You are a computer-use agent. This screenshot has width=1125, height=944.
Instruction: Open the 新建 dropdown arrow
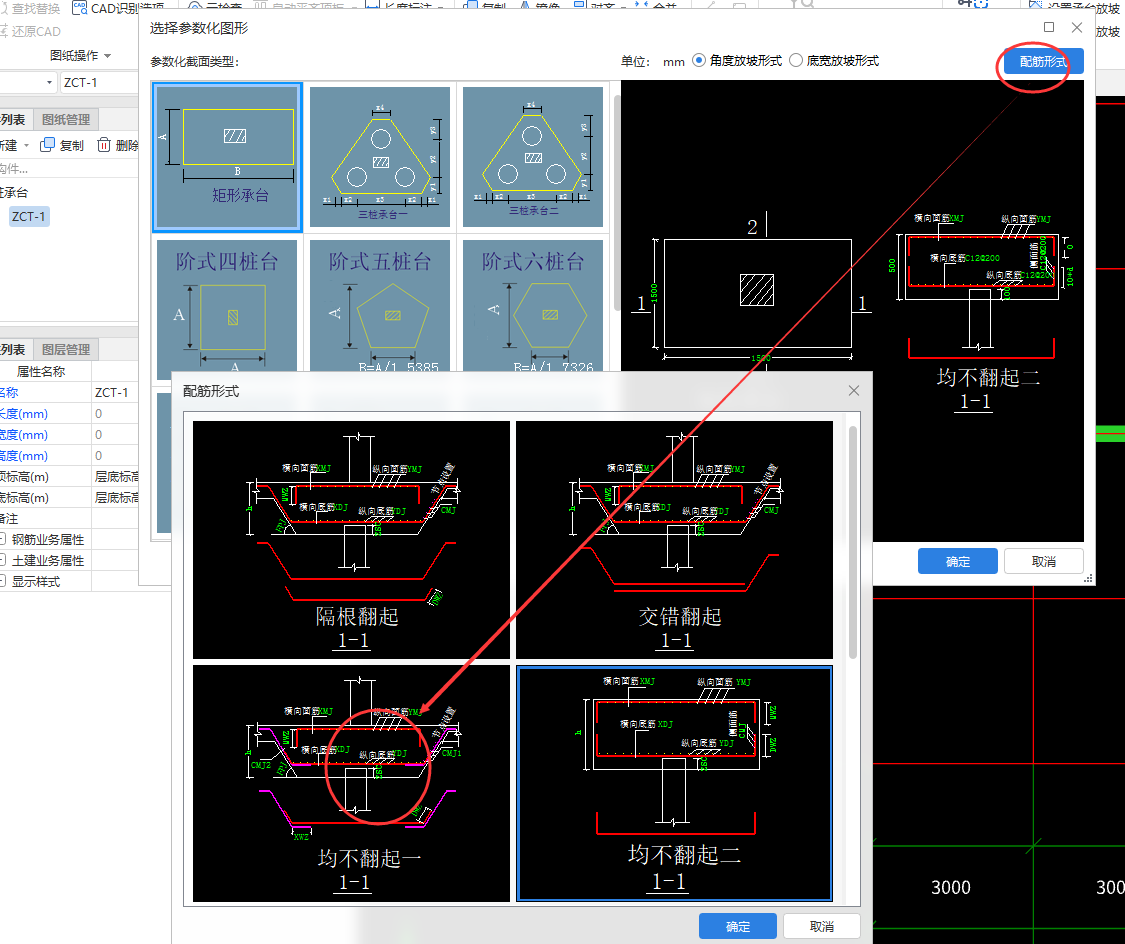coord(27,146)
